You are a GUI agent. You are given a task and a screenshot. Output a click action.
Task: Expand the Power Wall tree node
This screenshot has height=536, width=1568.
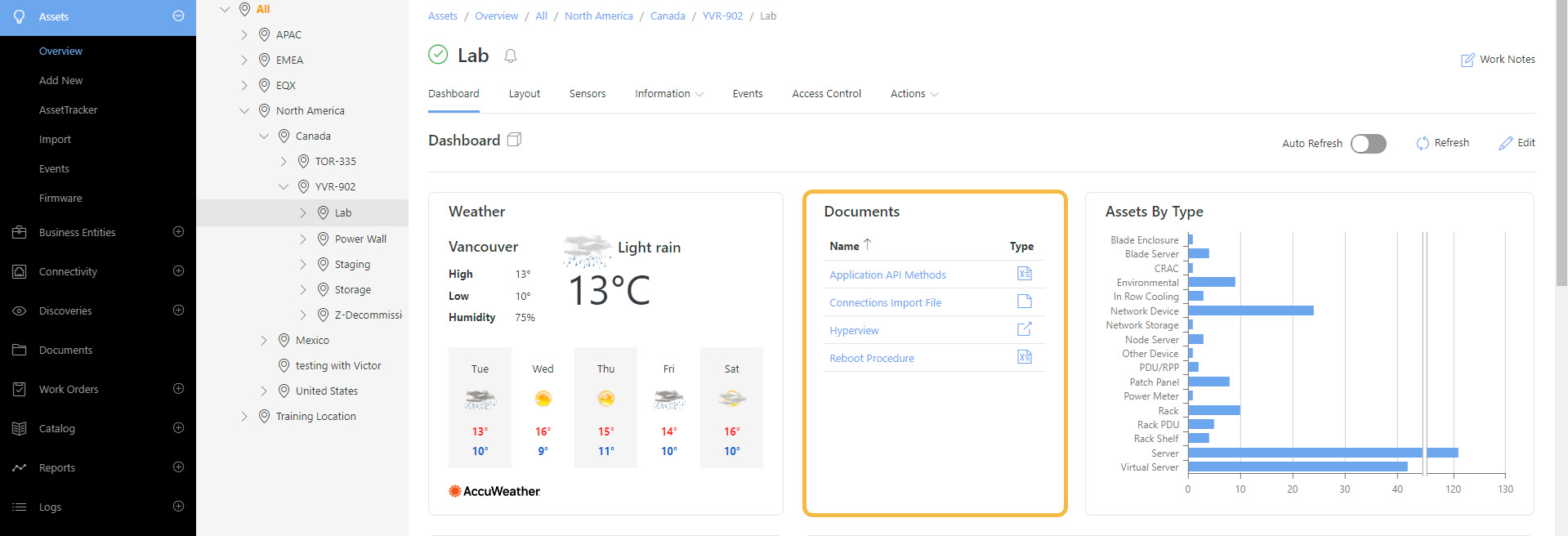click(x=303, y=239)
